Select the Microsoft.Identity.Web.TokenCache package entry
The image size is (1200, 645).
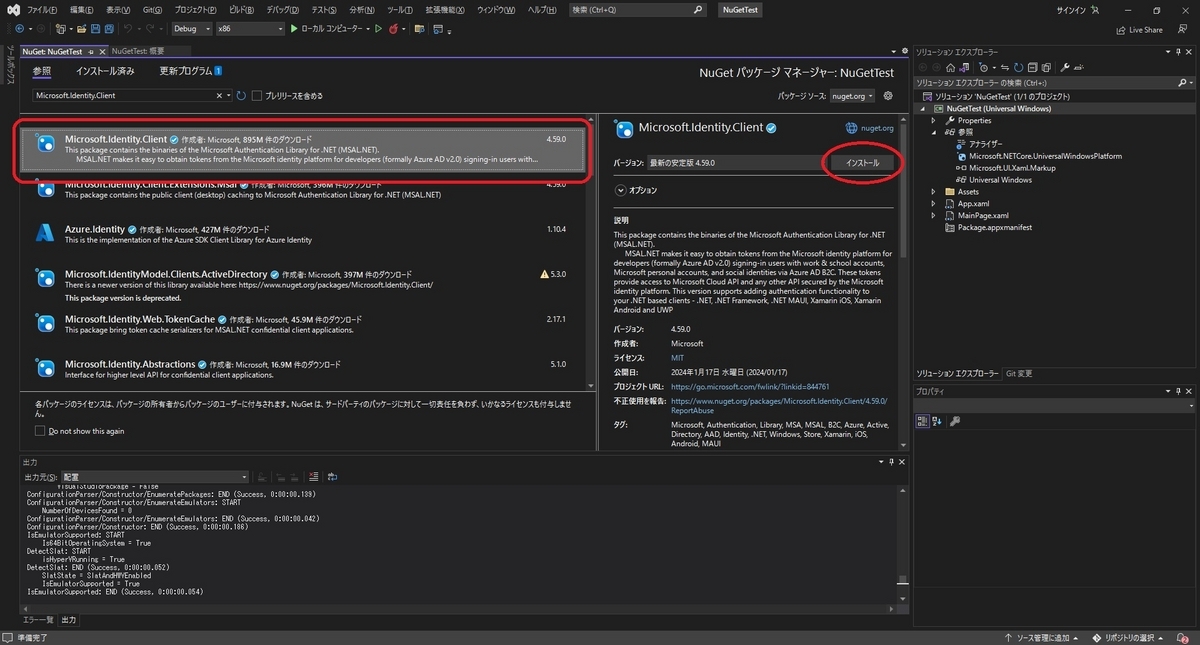tap(304, 325)
